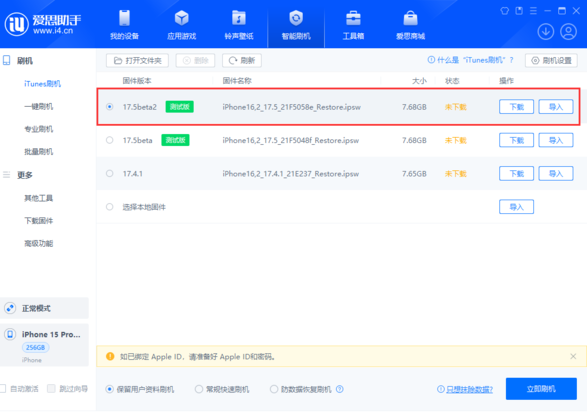The image size is (587, 414).
Task: Open the user account avatar icon
Action: click(x=568, y=31)
